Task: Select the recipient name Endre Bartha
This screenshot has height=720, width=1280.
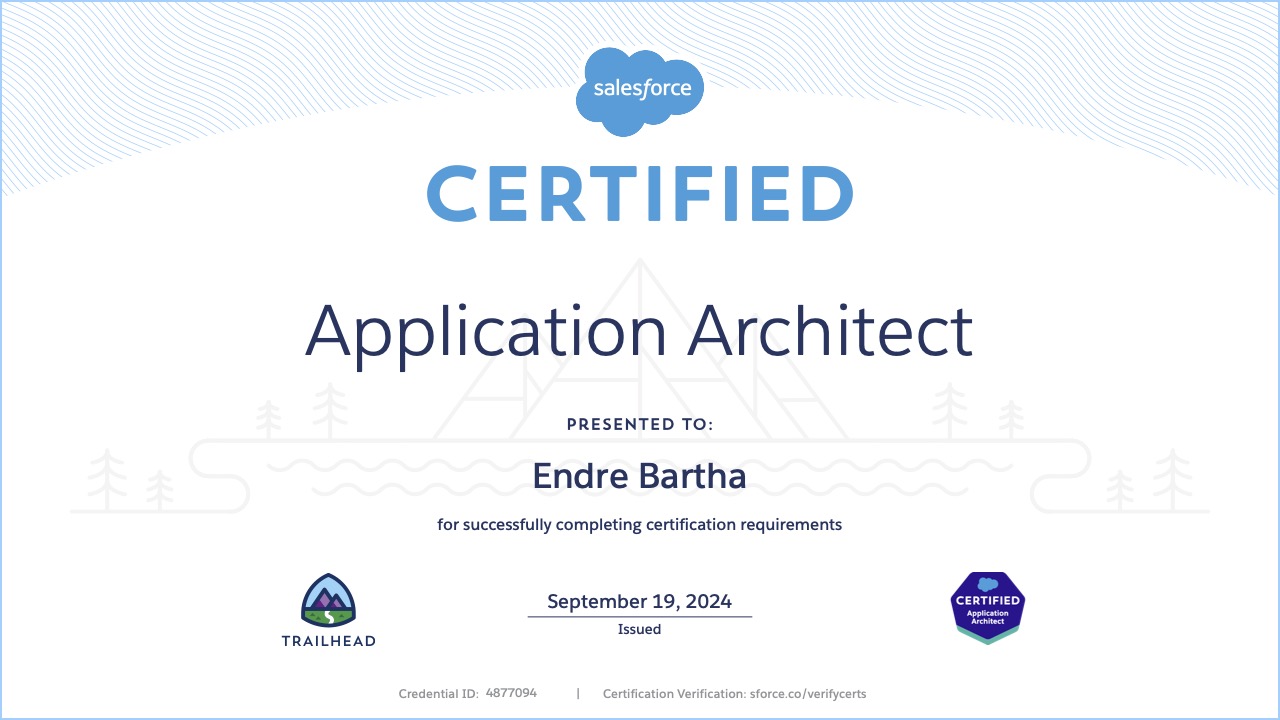Action: click(640, 477)
